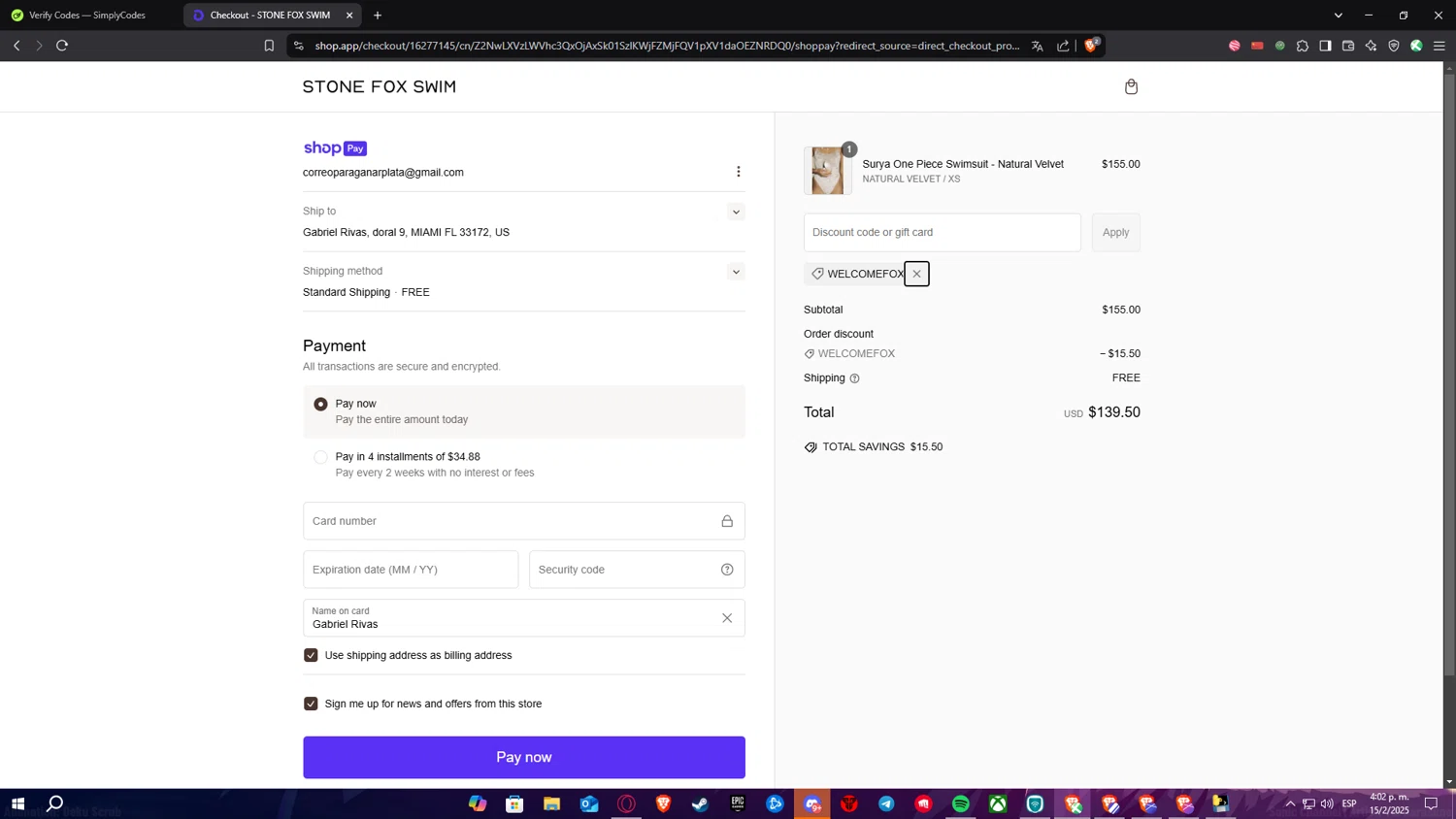Click the TOTAL SAVINGS $15.50 label

[x=882, y=447]
